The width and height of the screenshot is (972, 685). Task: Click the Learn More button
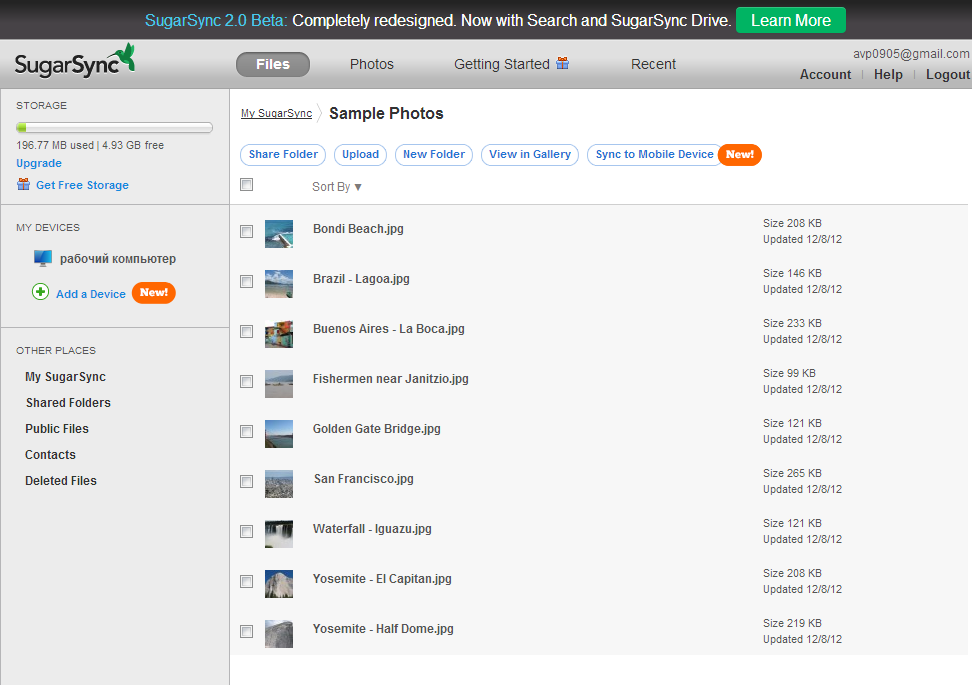790,20
